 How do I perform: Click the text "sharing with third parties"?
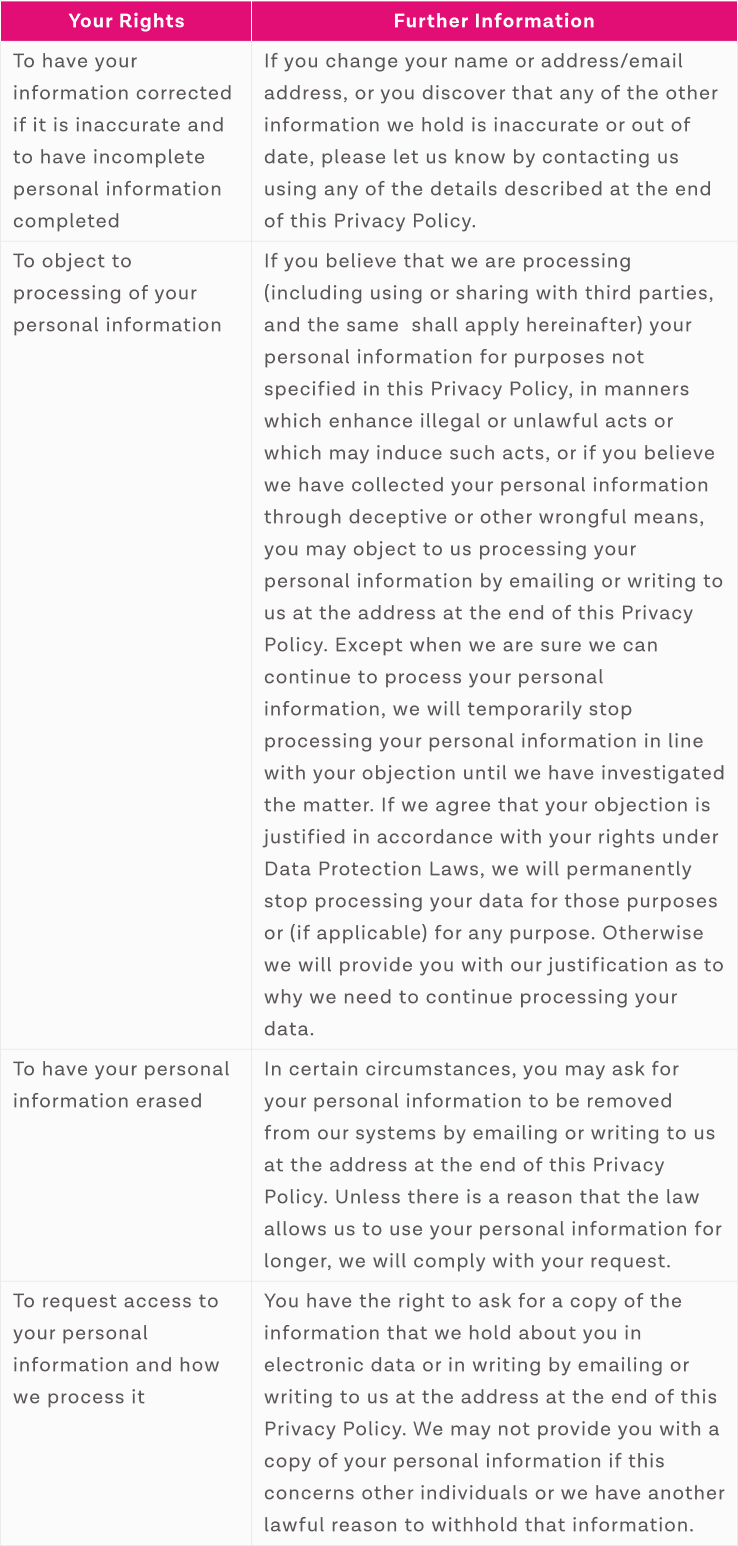tap(568, 293)
